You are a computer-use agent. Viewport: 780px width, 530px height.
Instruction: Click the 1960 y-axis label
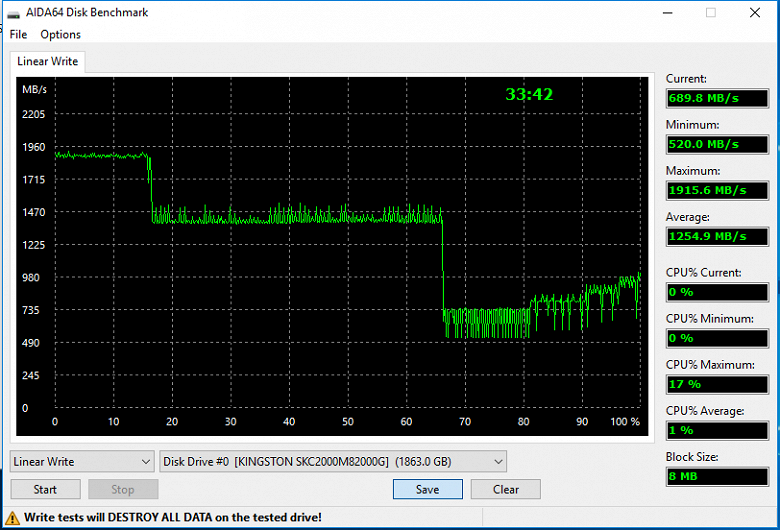tap(33, 147)
